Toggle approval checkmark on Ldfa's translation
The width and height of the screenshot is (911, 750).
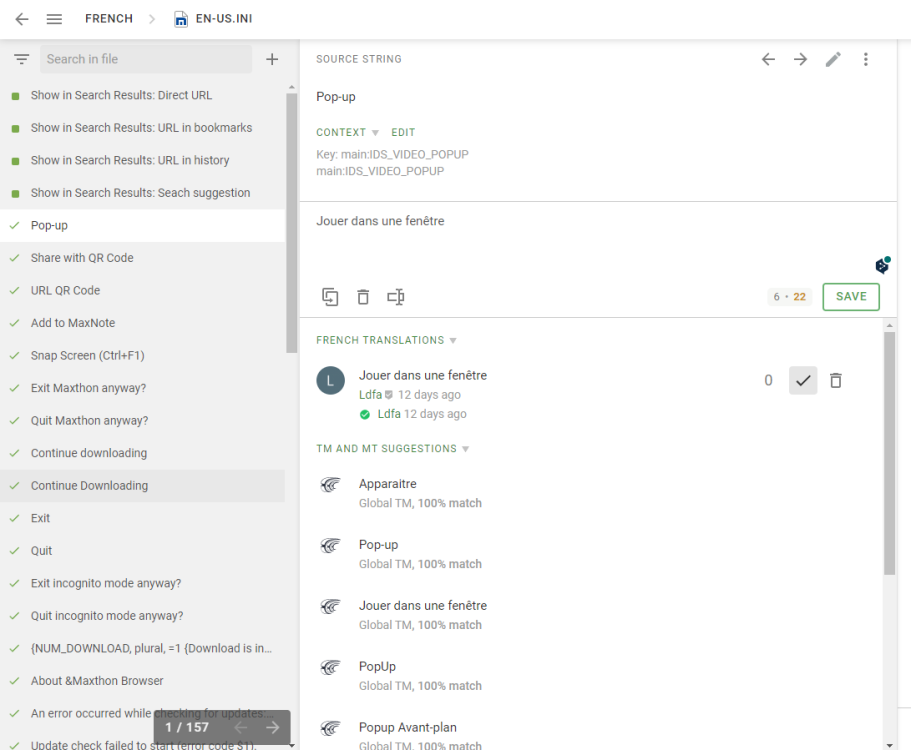click(803, 380)
